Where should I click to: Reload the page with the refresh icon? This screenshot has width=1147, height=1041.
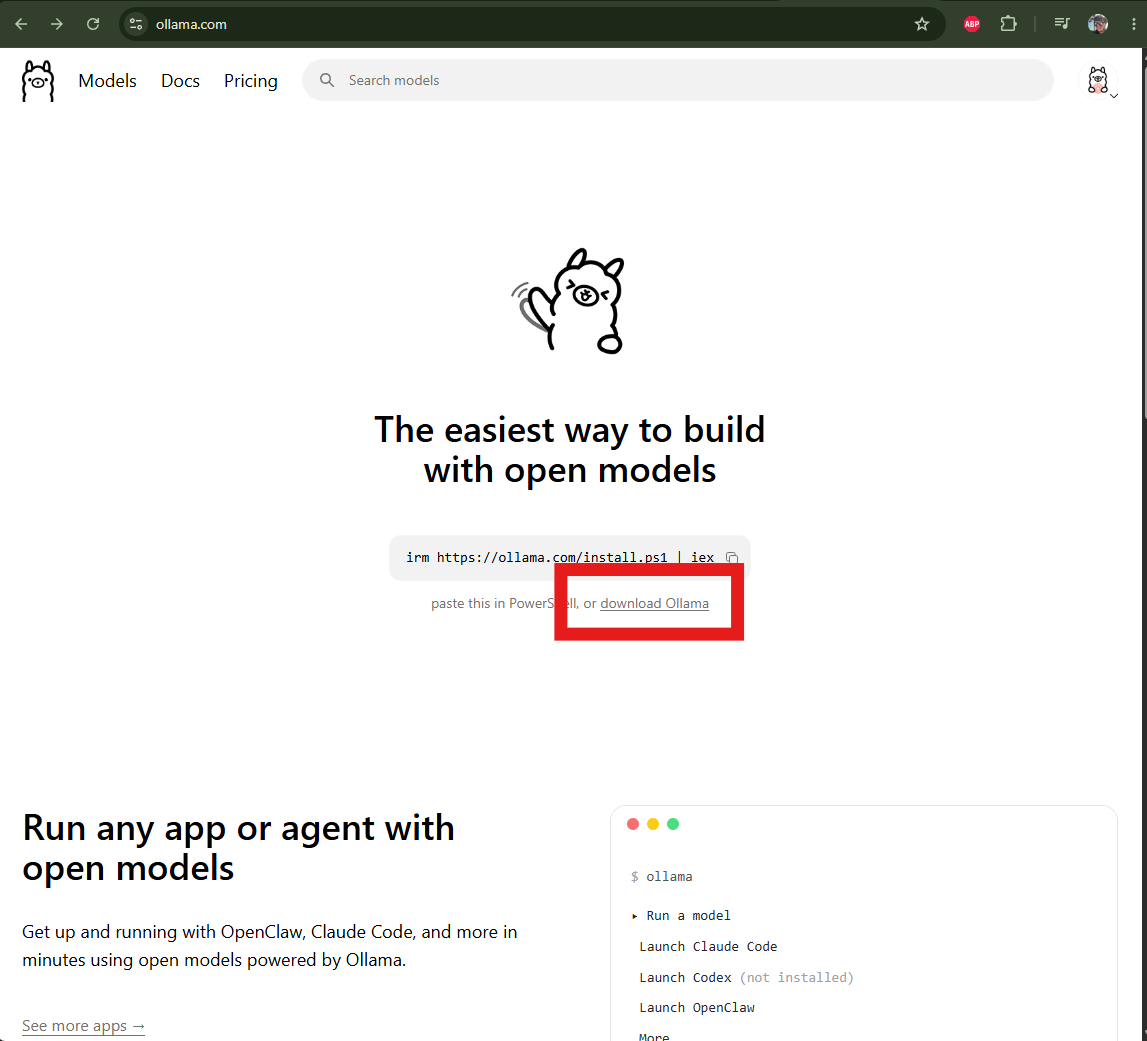(x=93, y=24)
